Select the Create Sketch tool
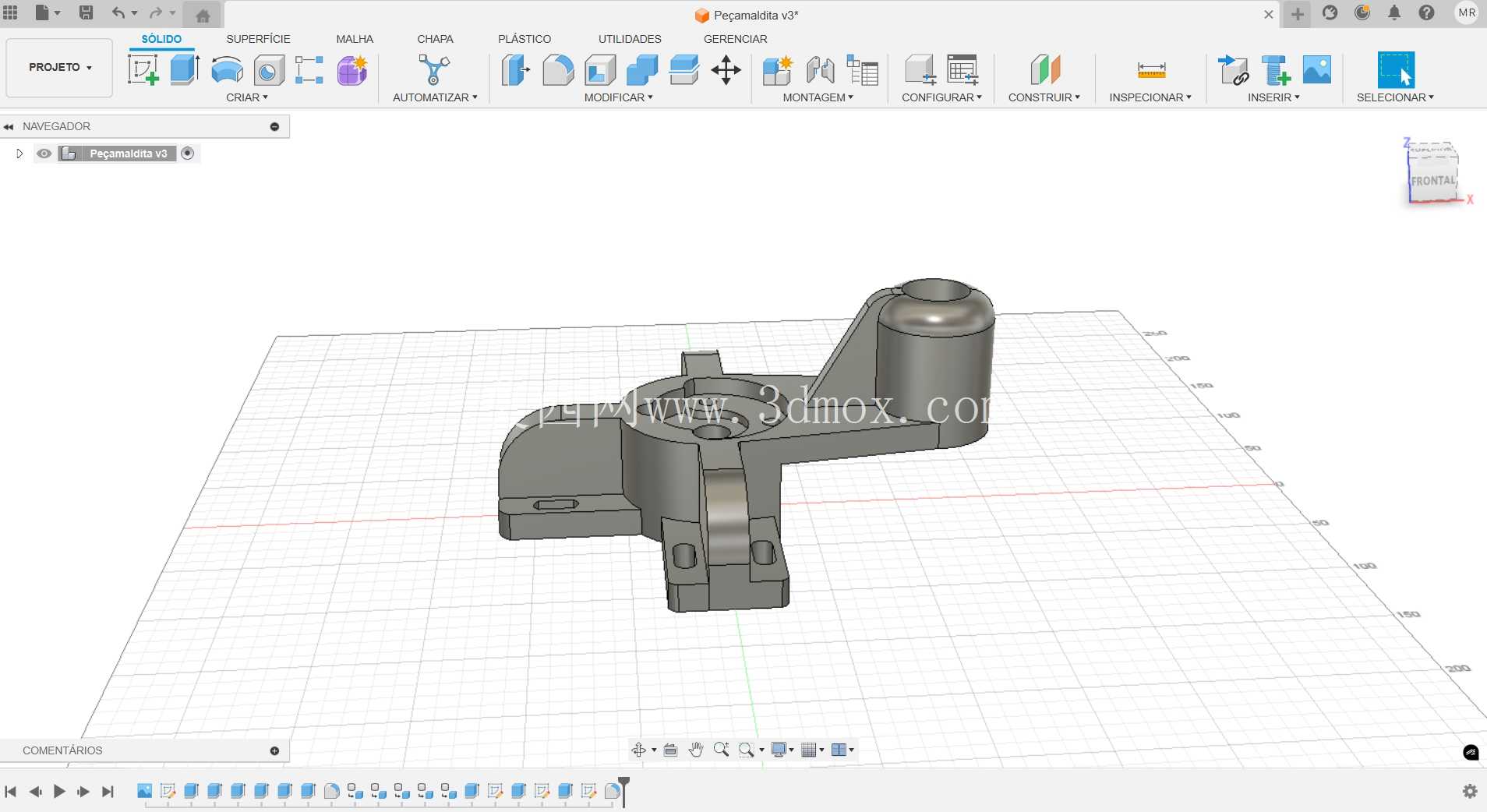 point(143,70)
